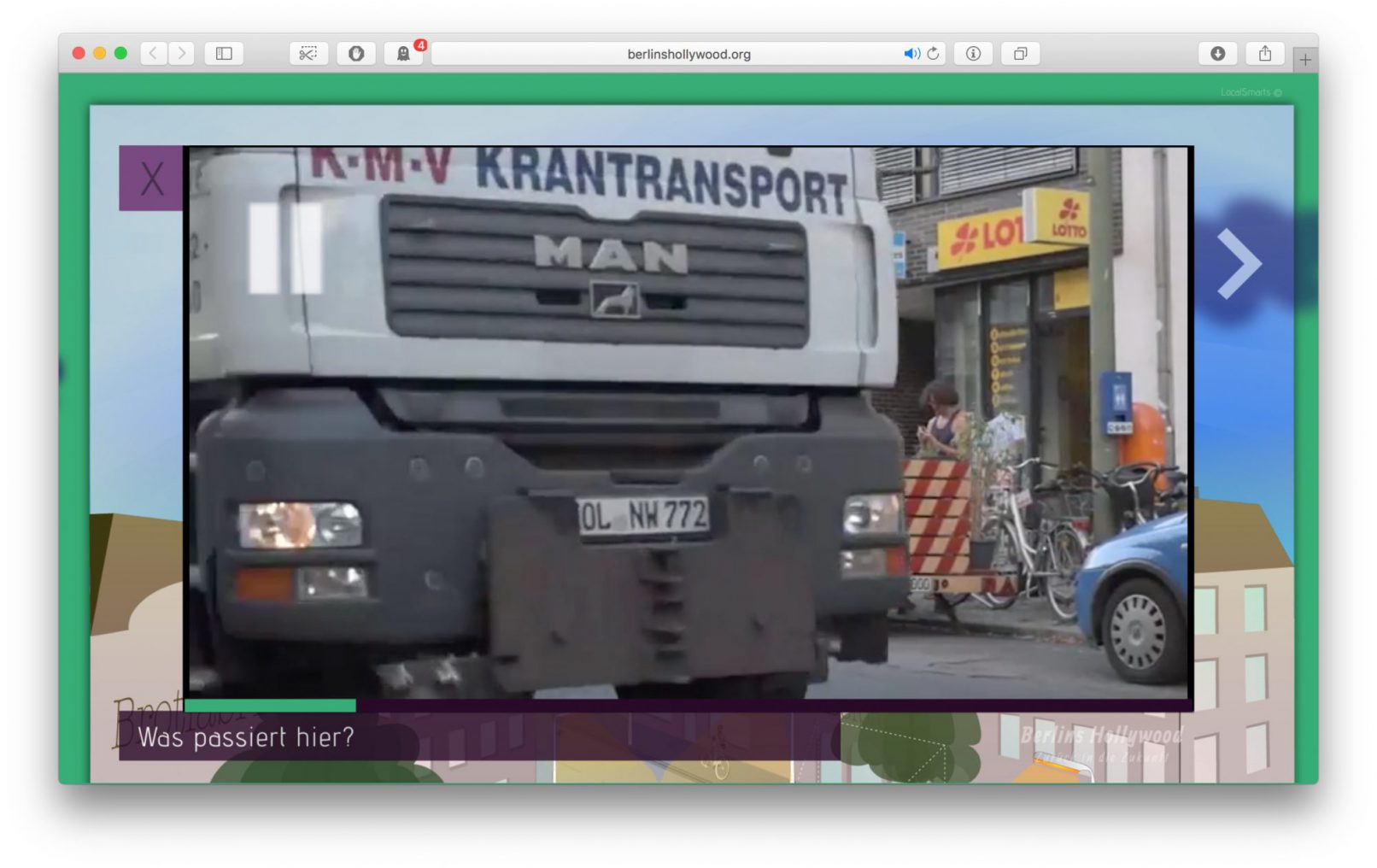Seek in the video progress bar
Viewport: 1377px width, 868px height.
point(688,706)
